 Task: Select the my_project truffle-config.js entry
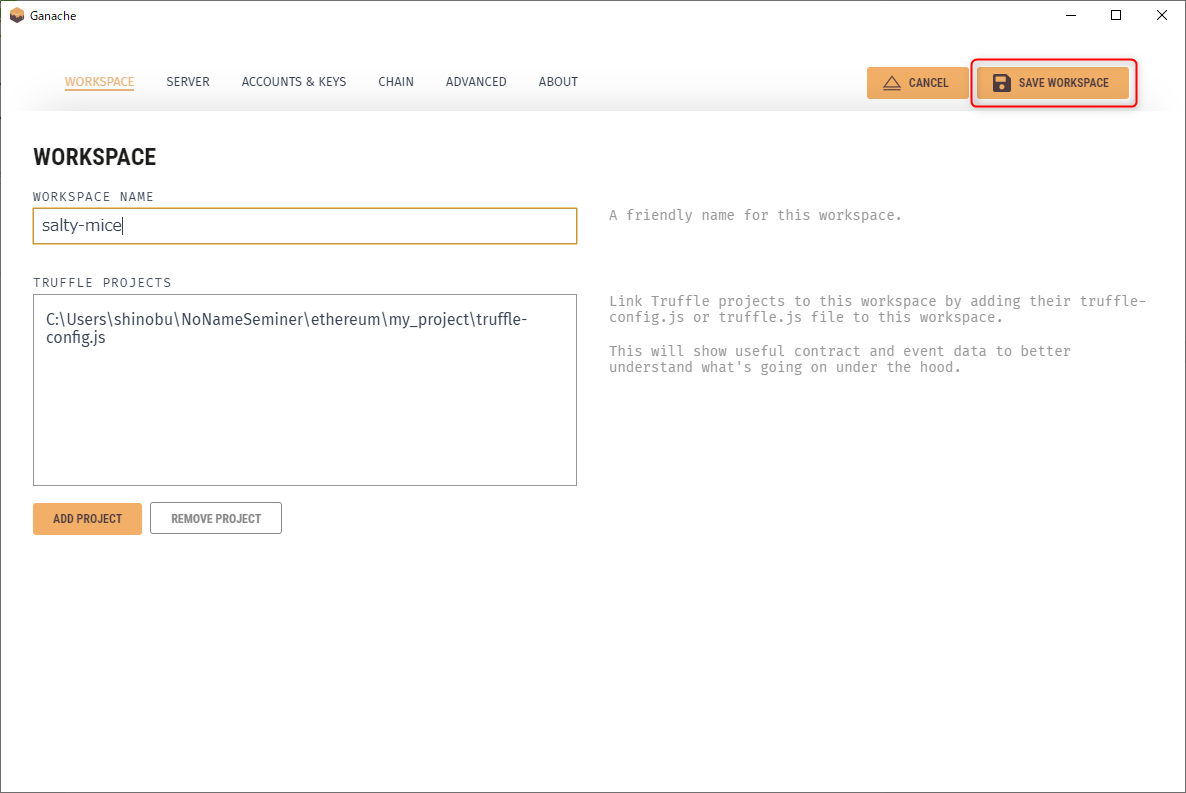pos(286,328)
